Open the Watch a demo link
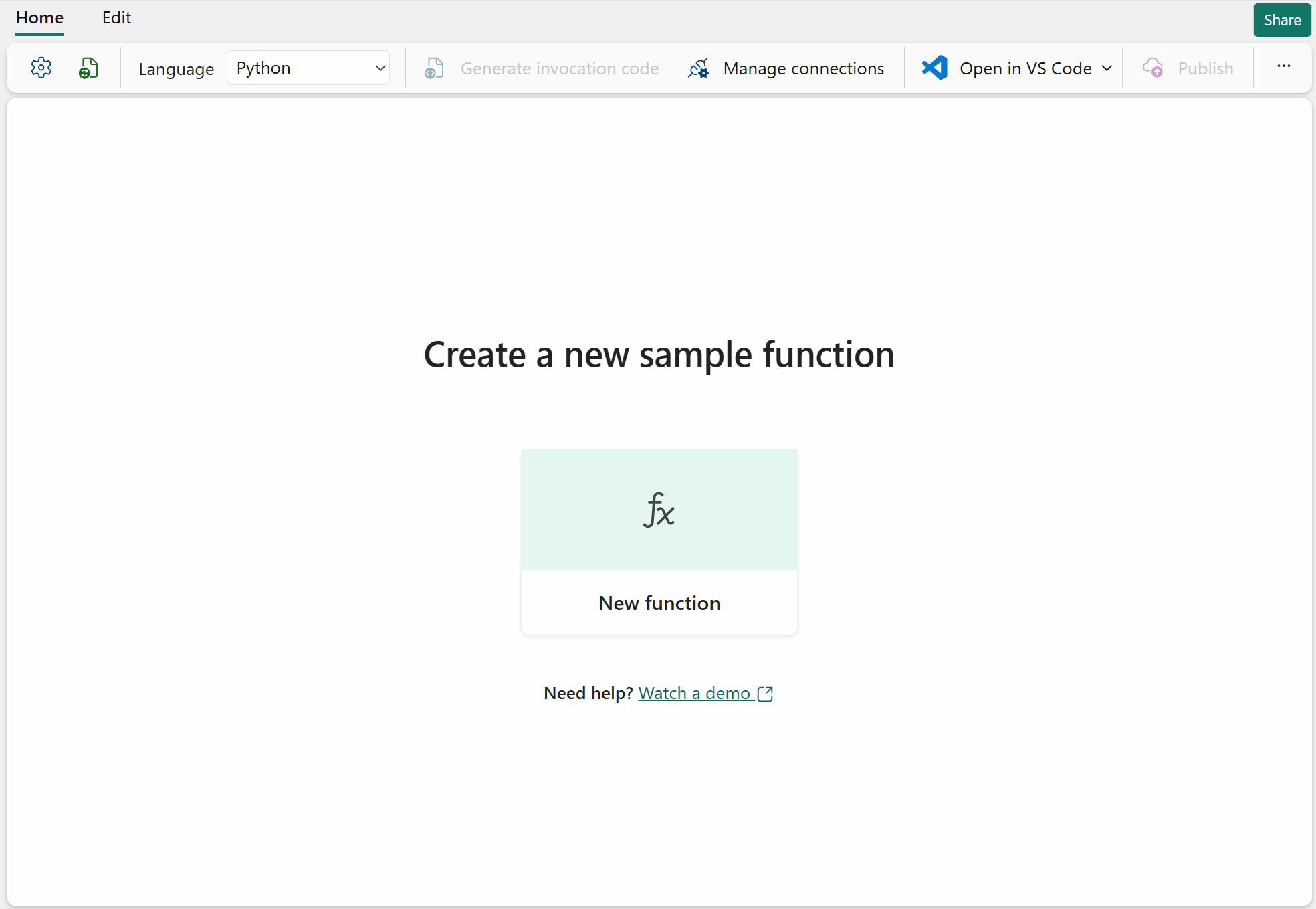The height and width of the screenshot is (909, 1316). click(694, 693)
